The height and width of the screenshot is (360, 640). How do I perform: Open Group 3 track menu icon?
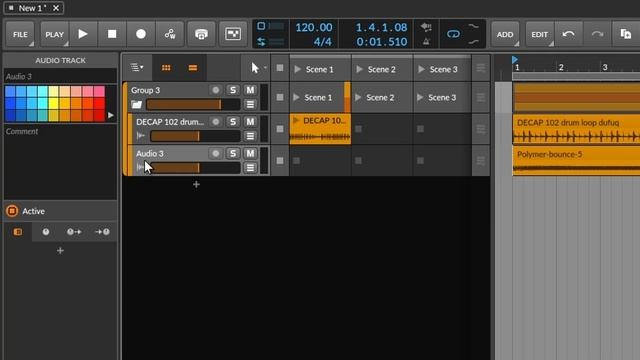(x=250, y=104)
